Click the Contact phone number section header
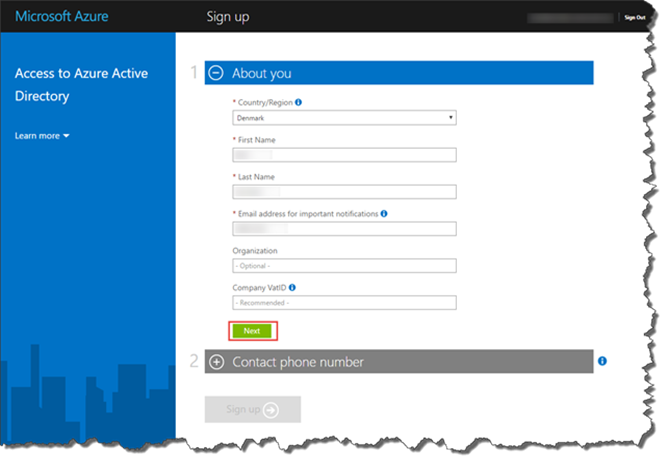Image resolution: width=668 pixels, height=462 pixels. [399, 361]
